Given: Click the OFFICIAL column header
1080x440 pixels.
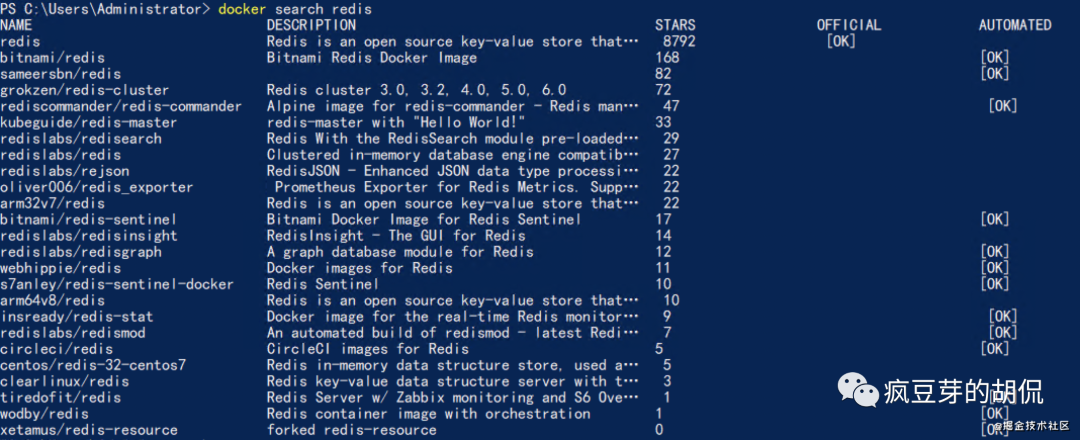Looking at the screenshot, I should coord(848,25).
